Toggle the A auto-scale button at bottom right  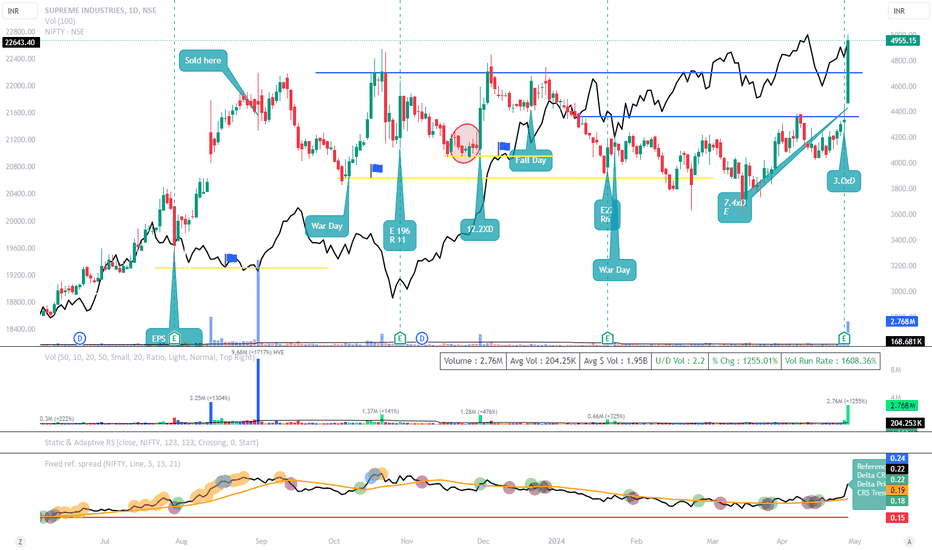pyautogui.click(x=909, y=541)
